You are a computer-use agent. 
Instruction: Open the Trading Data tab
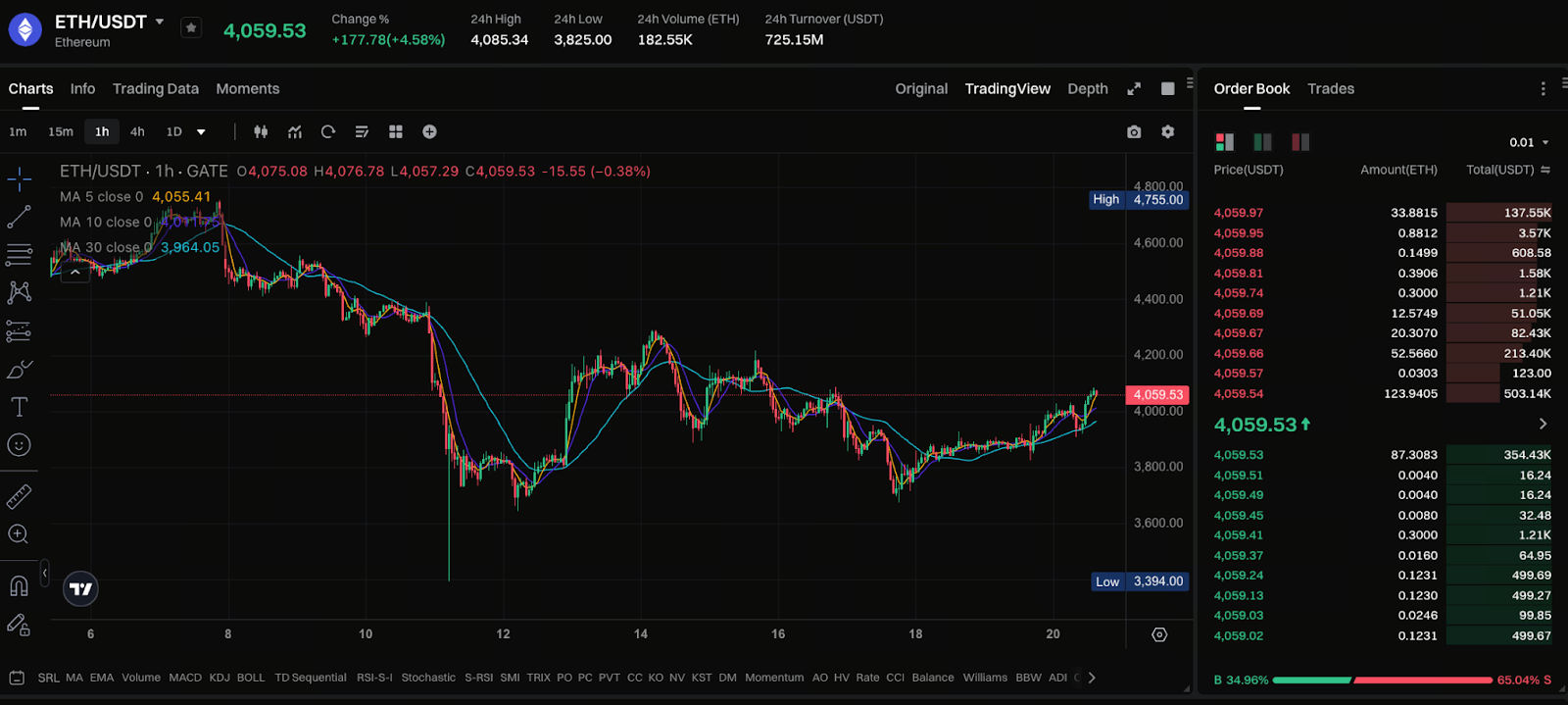pyautogui.click(x=155, y=88)
